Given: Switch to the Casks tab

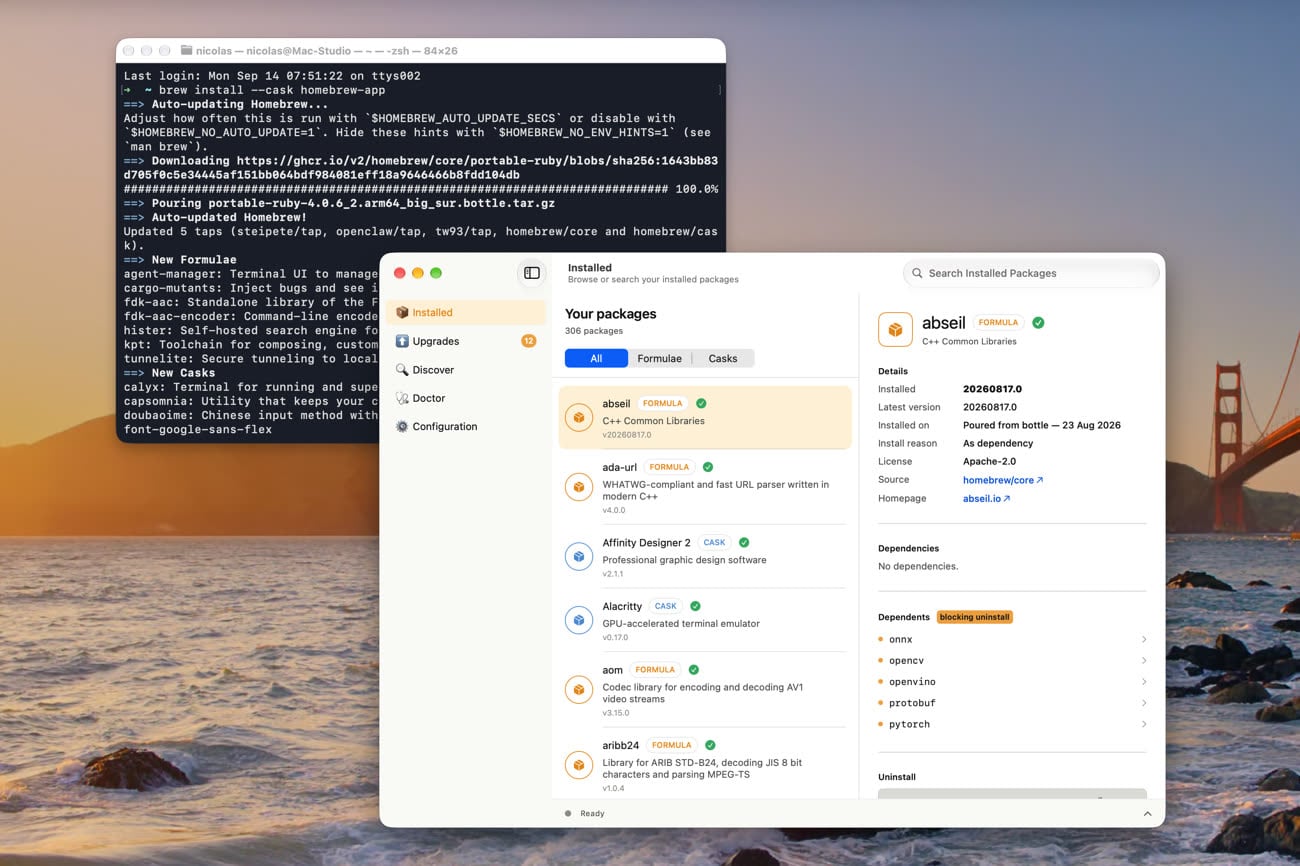Looking at the screenshot, I should tap(723, 358).
